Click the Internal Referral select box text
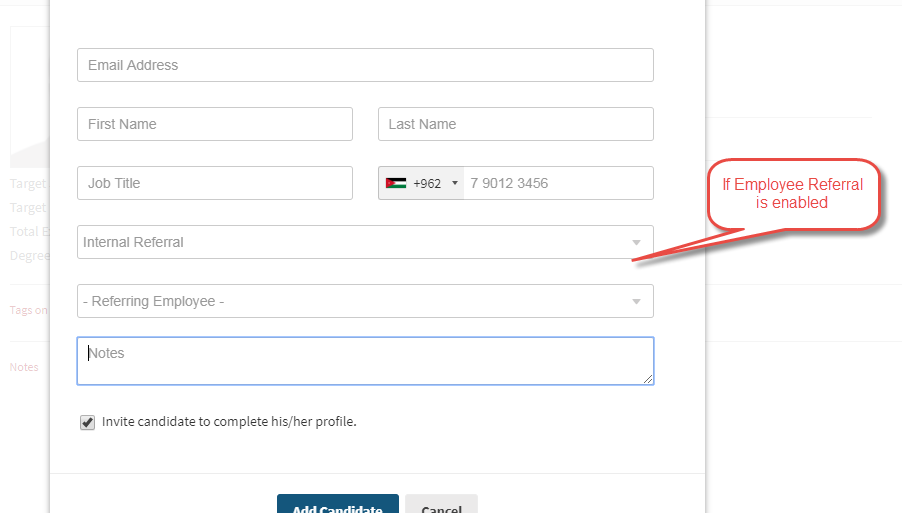 click(x=133, y=243)
